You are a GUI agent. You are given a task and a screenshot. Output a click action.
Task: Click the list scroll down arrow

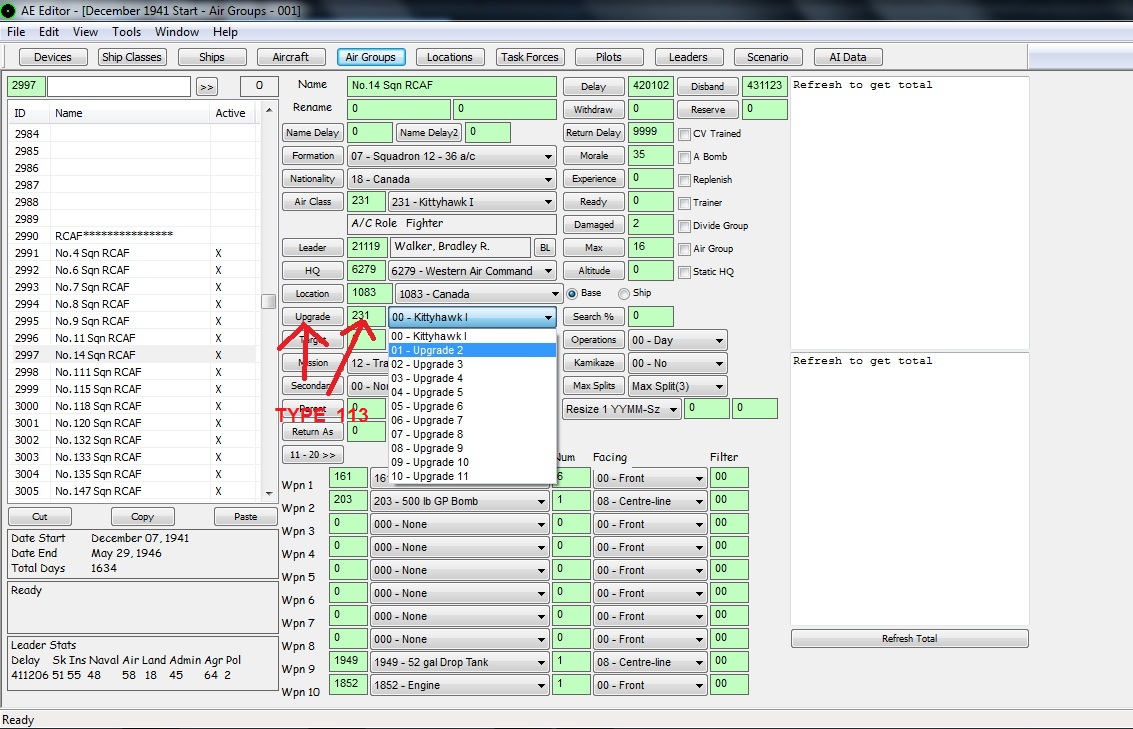coord(269,493)
